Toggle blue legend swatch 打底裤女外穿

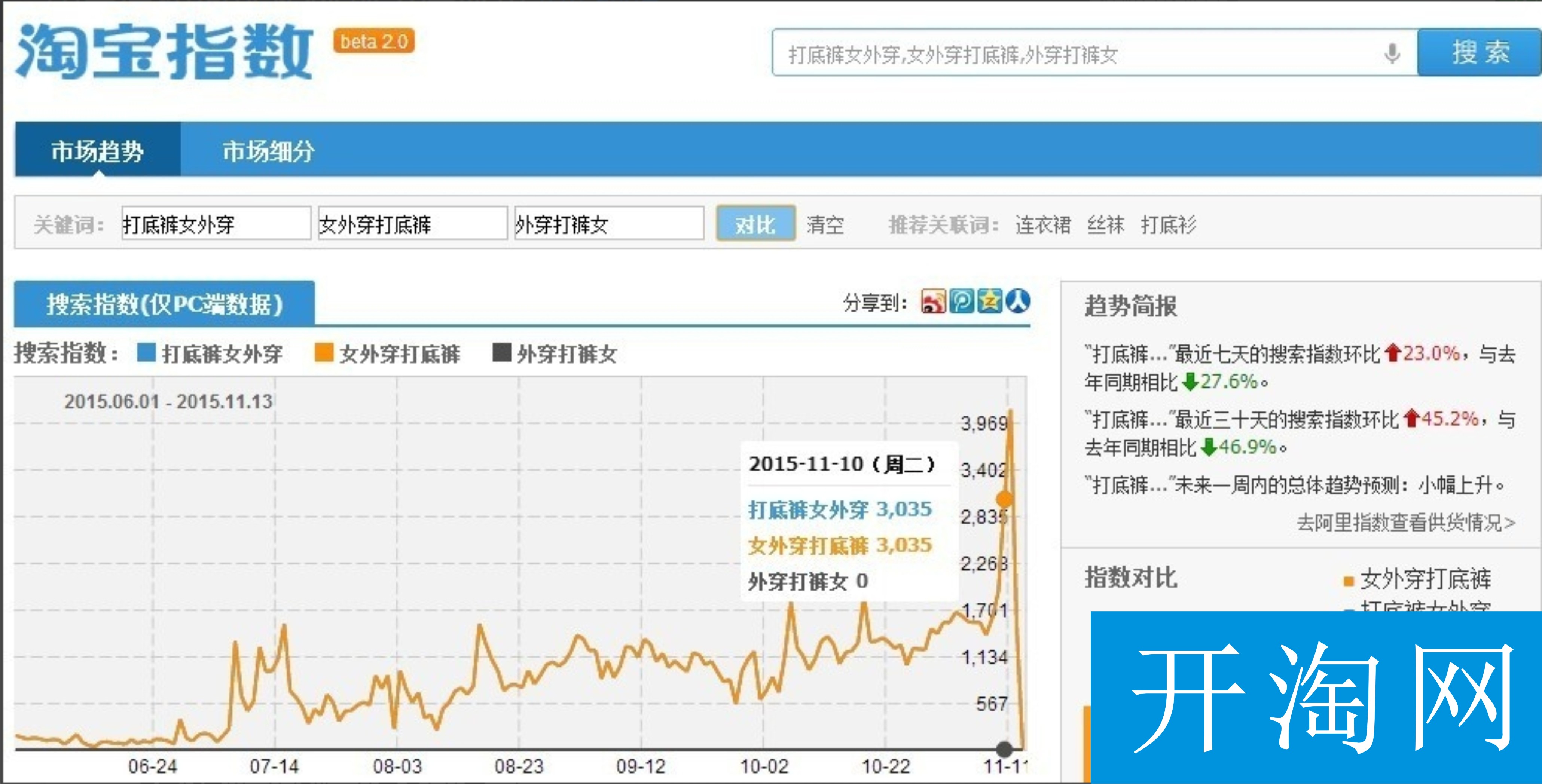(x=147, y=352)
